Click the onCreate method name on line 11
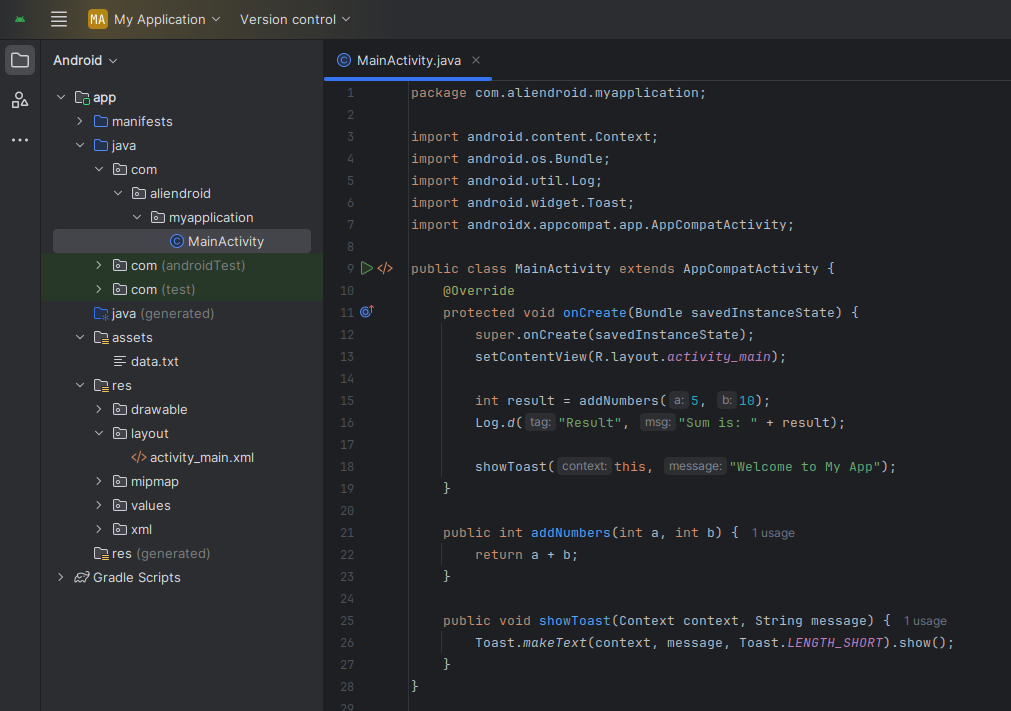The width and height of the screenshot is (1011, 711). pos(594,313)
